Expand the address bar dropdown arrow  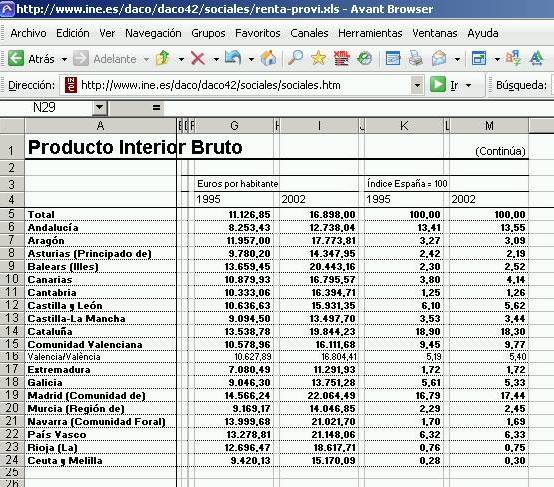click(x=417, y=85)
